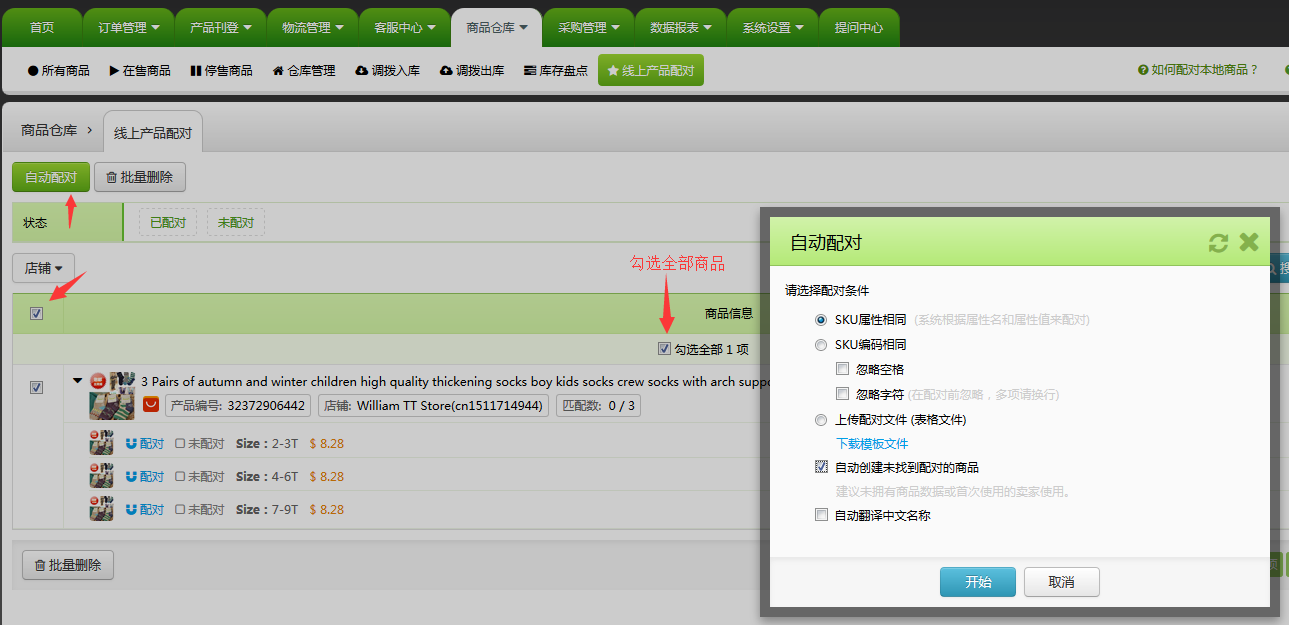Go to 仓库管理
Image resolution: width=1289 pixels, height=625 pixels.
pyautogui.click(x=304, y=70)
